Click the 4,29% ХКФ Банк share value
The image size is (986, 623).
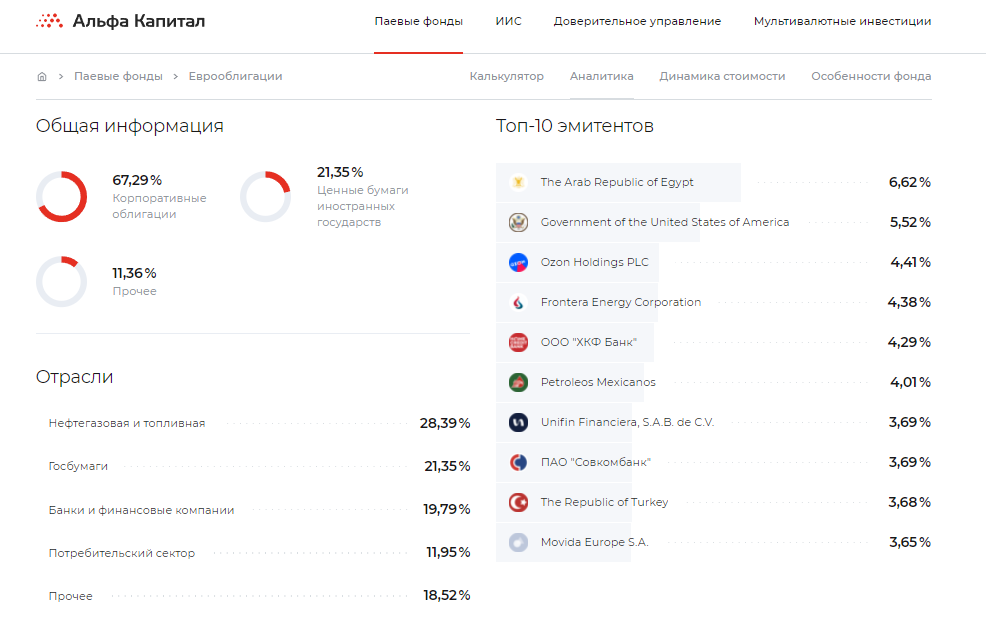click(x=909, y=342)
